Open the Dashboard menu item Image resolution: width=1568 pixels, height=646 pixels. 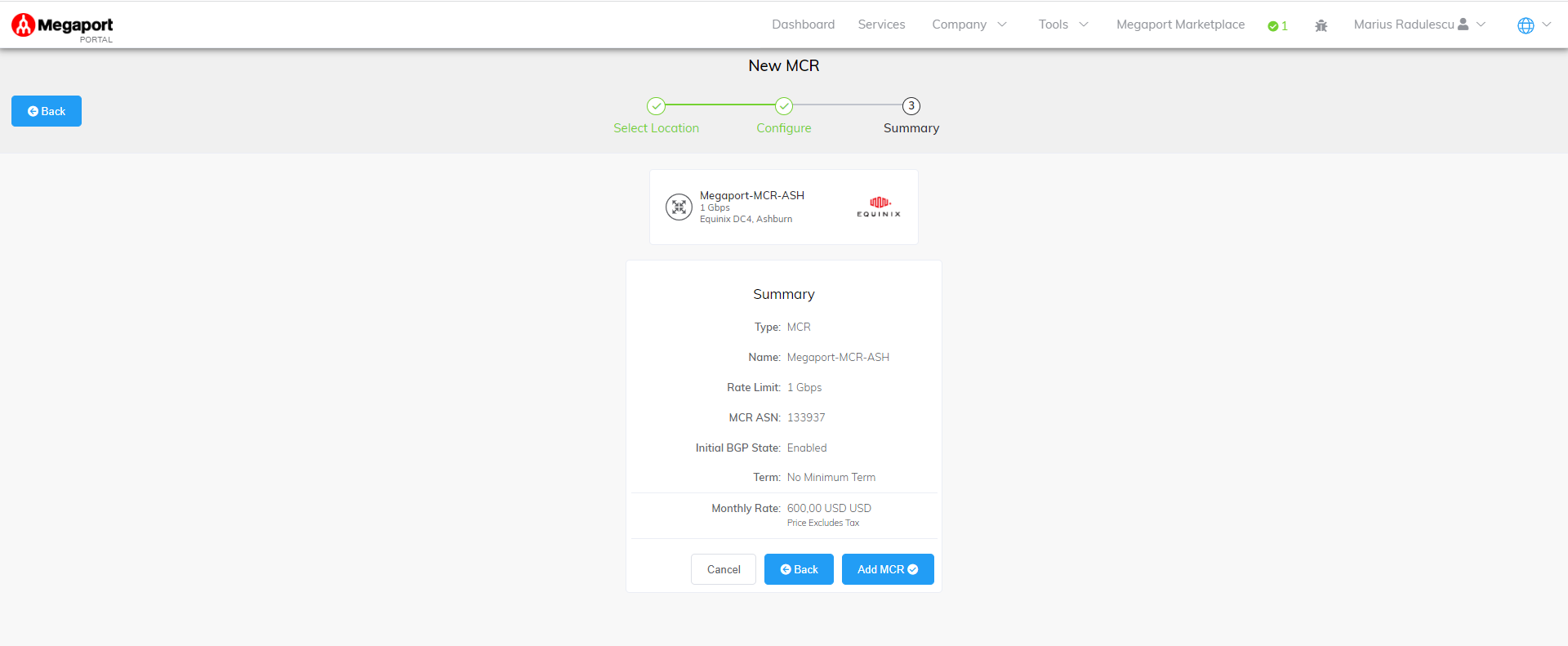804,25
